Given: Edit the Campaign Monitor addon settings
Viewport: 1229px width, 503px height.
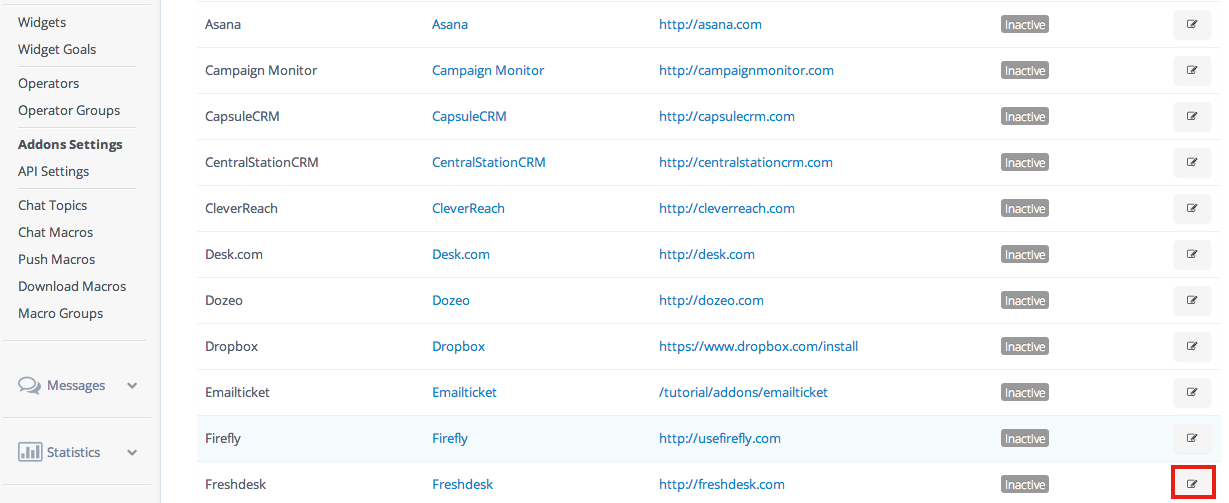Looking at the screenshot, I should tap(1192, 70).
